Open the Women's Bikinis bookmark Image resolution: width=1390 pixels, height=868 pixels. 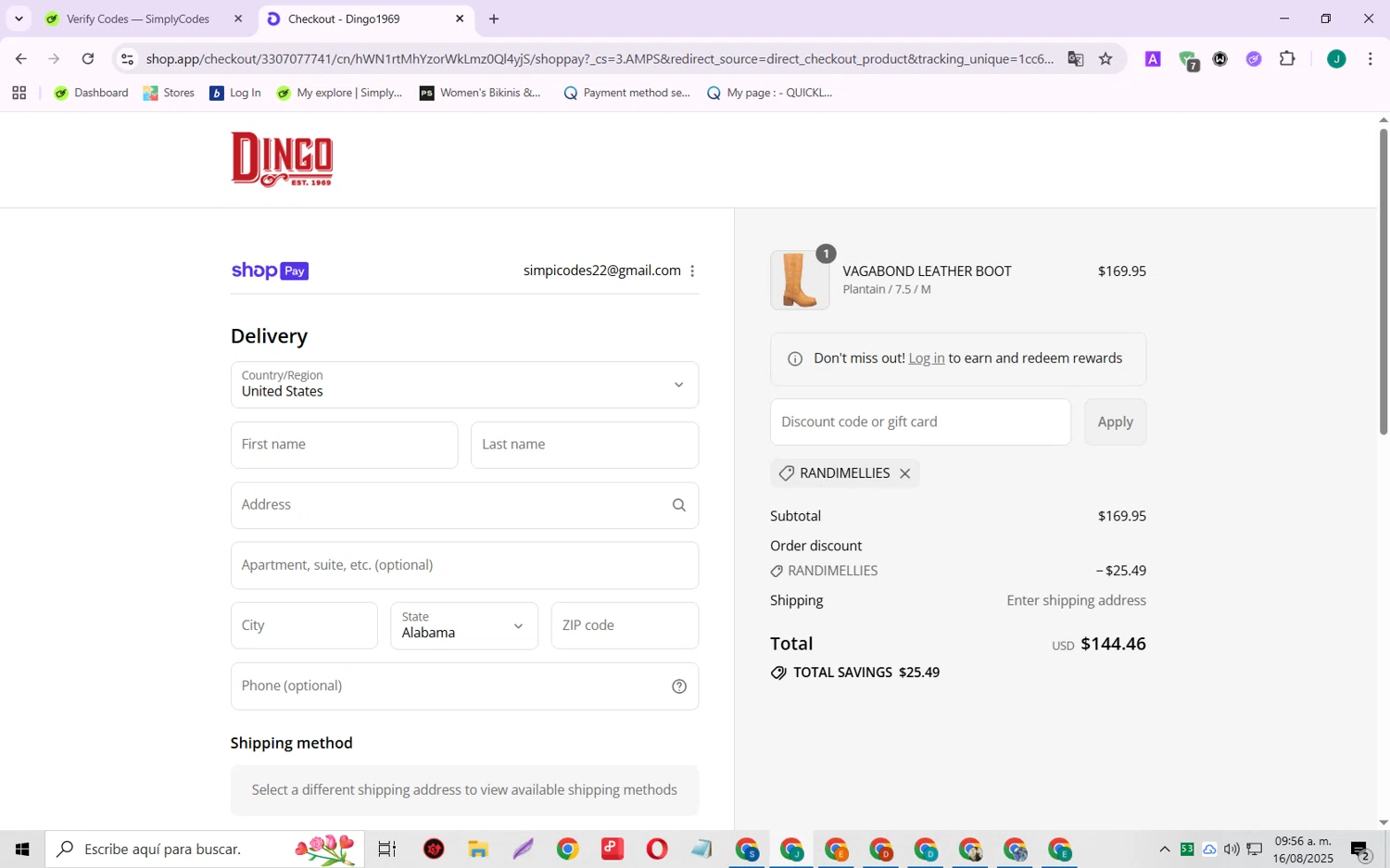click(x=480, y=93)
